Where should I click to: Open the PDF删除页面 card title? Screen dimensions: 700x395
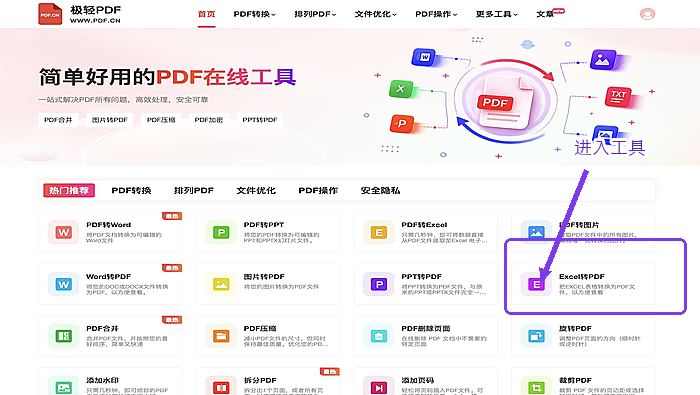click(425, 328)
